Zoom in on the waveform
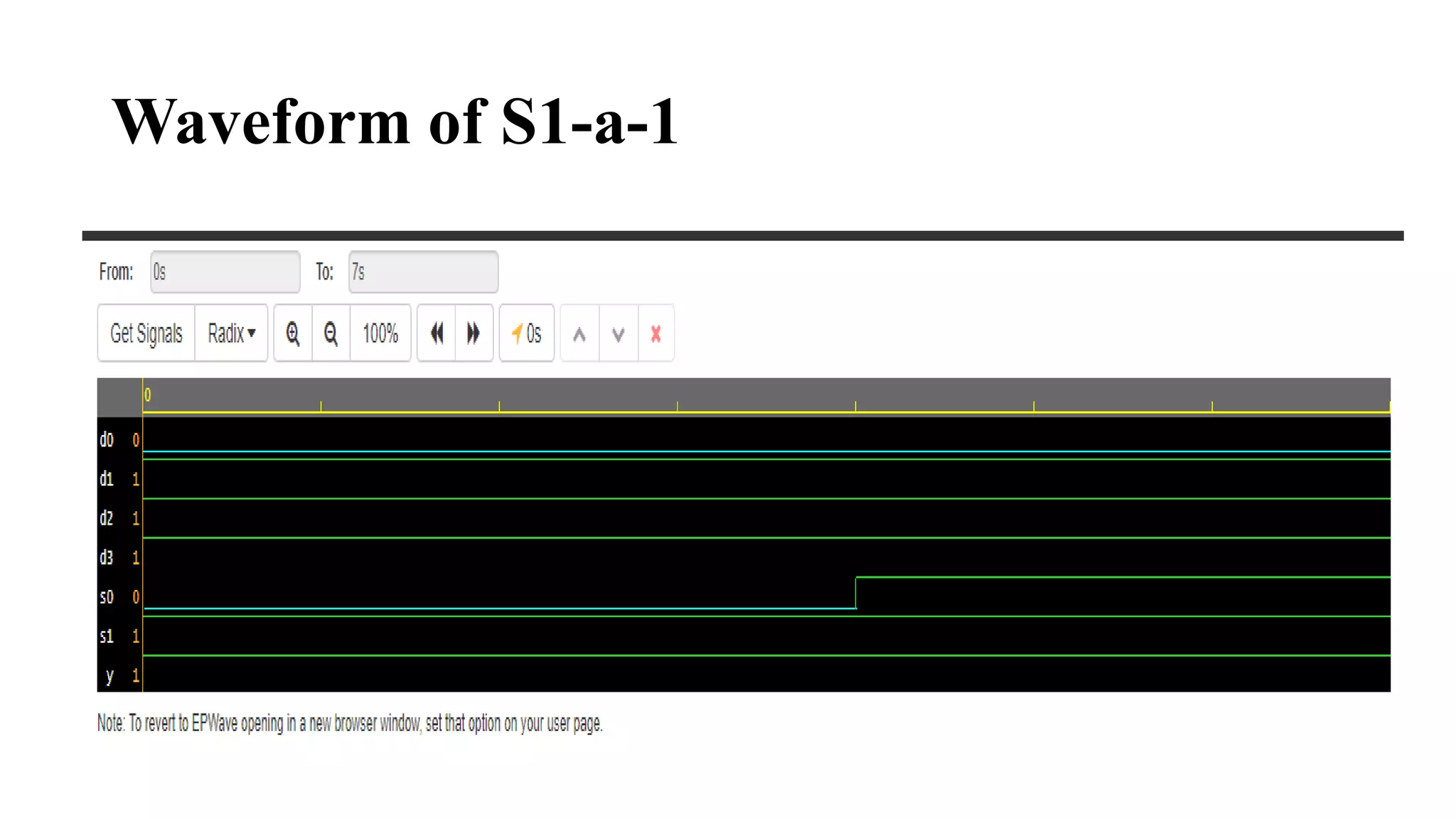 point(293,333)
